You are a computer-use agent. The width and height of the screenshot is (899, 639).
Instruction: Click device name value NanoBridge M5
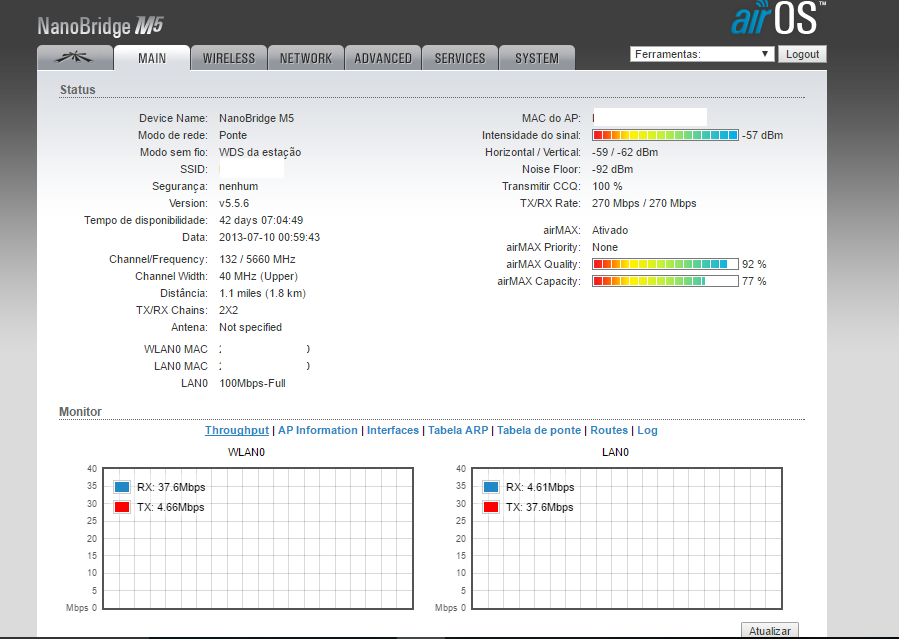[256, 118]
